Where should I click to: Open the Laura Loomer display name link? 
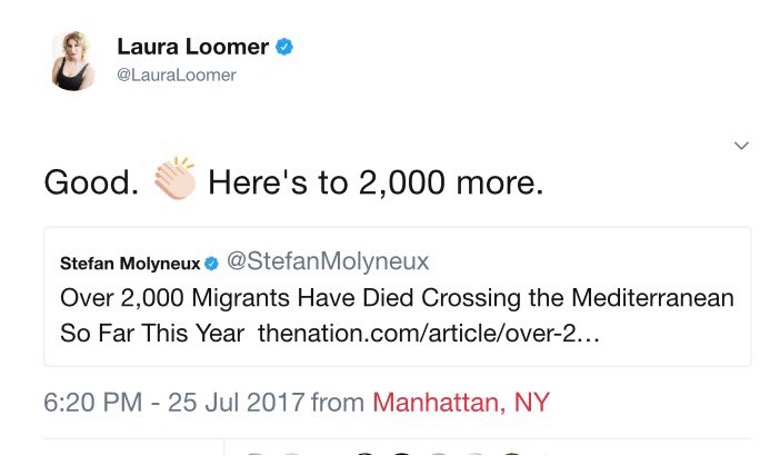[193, 46]
